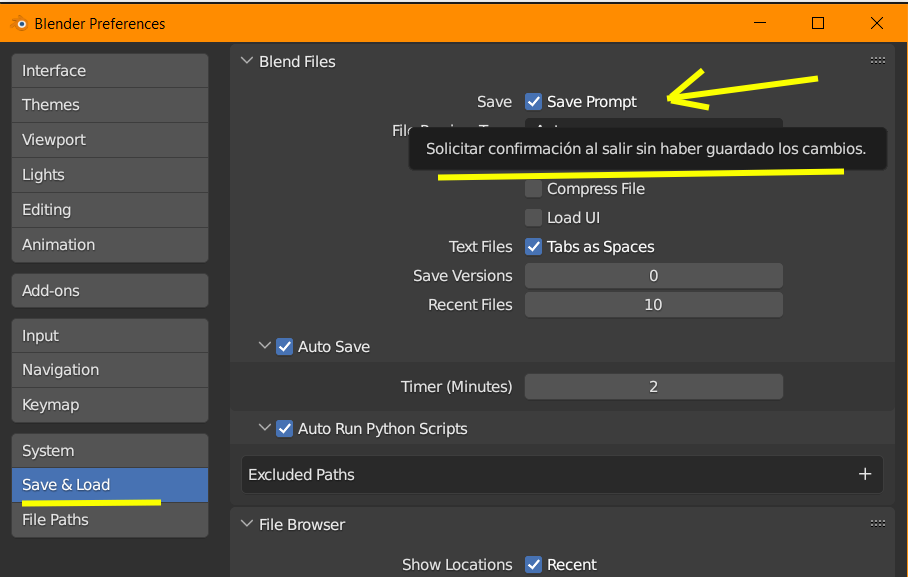This screenshot has width=908, height=577.
Task: Click the Timer (Minutes) value field
Action: [653, 387]
